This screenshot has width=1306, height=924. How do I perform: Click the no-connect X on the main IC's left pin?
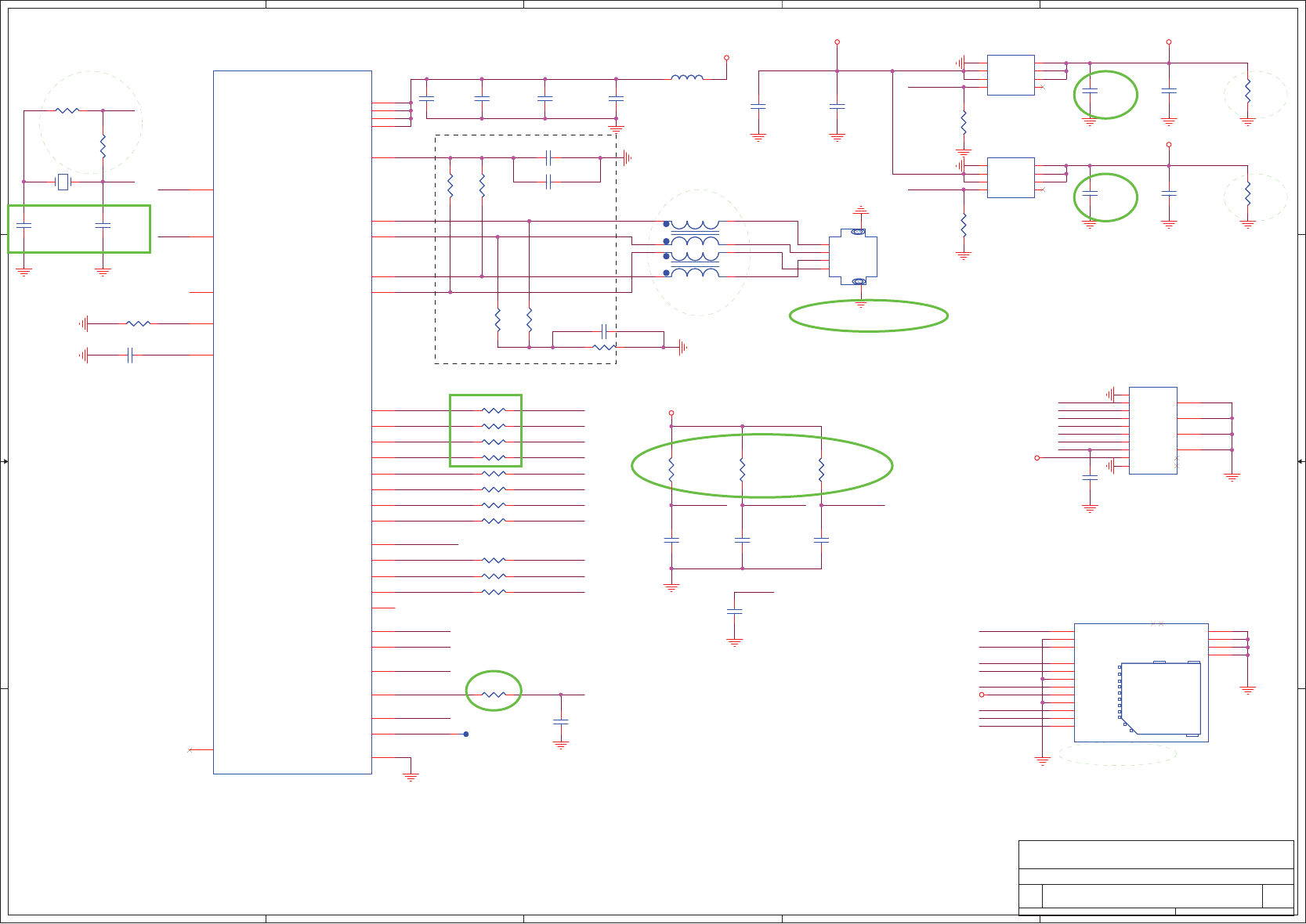point(190,750)
